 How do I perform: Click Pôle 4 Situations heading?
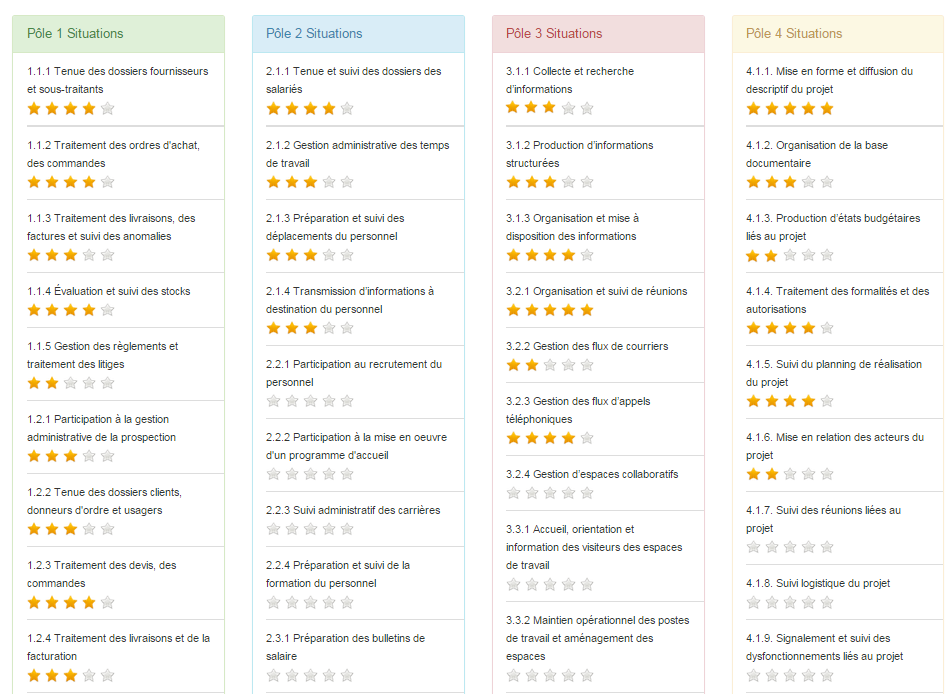[794, 33]
